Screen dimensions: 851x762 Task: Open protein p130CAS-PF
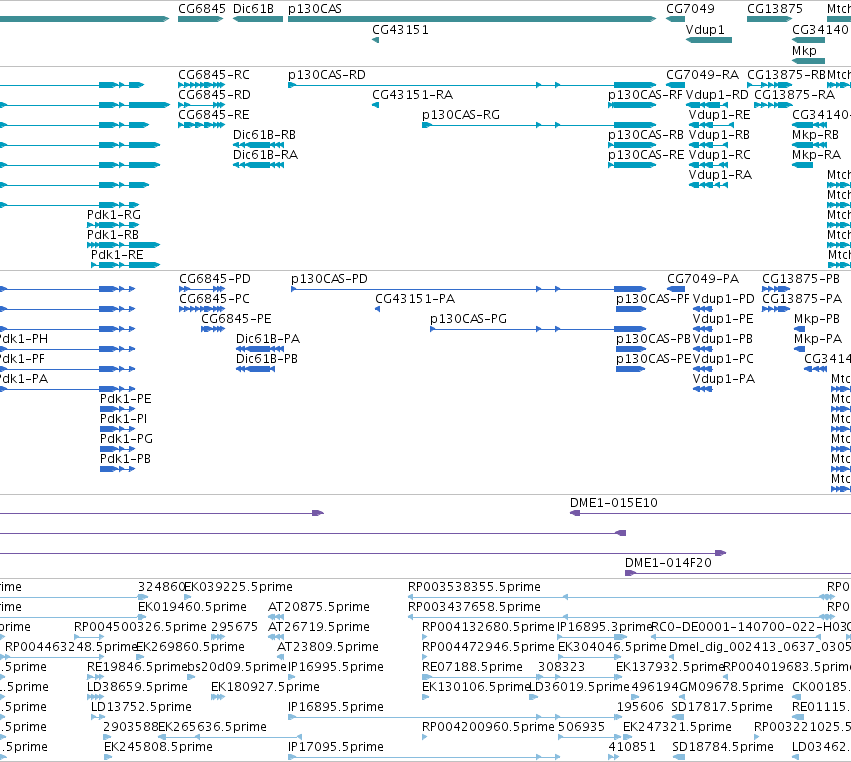(631, 309)
